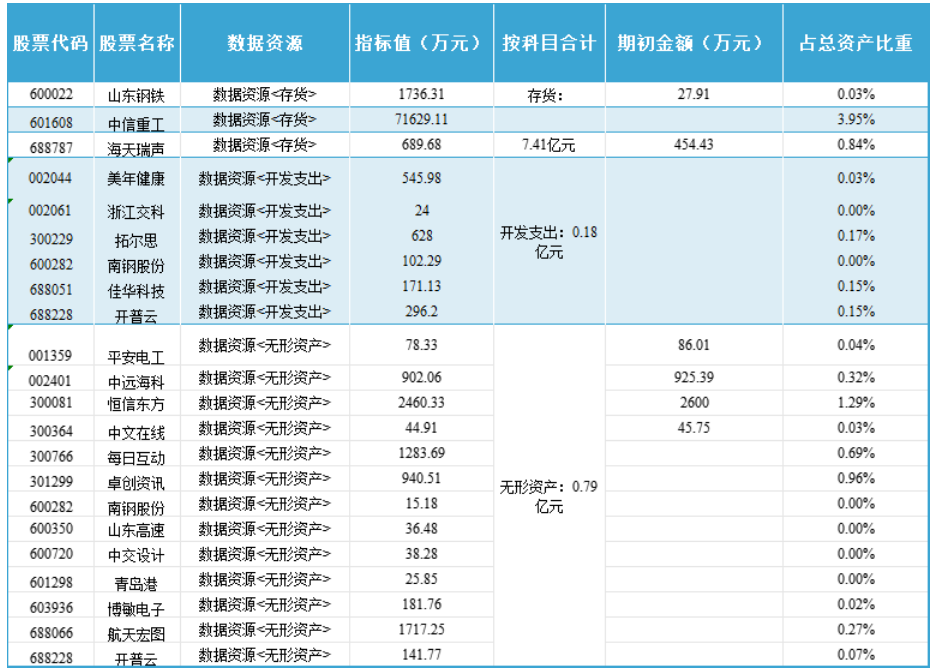
Task: Select the 454.43 opening amount cell
Action: [x=693, y=145]
